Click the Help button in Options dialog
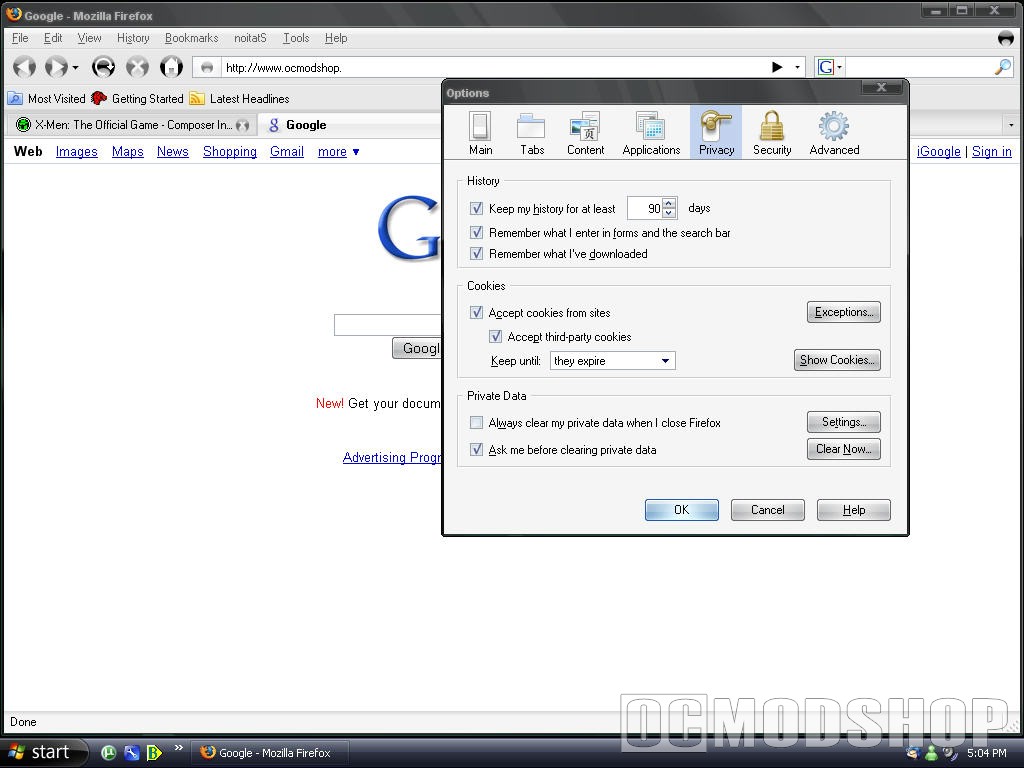1024x768 pixels. [854, 510]
